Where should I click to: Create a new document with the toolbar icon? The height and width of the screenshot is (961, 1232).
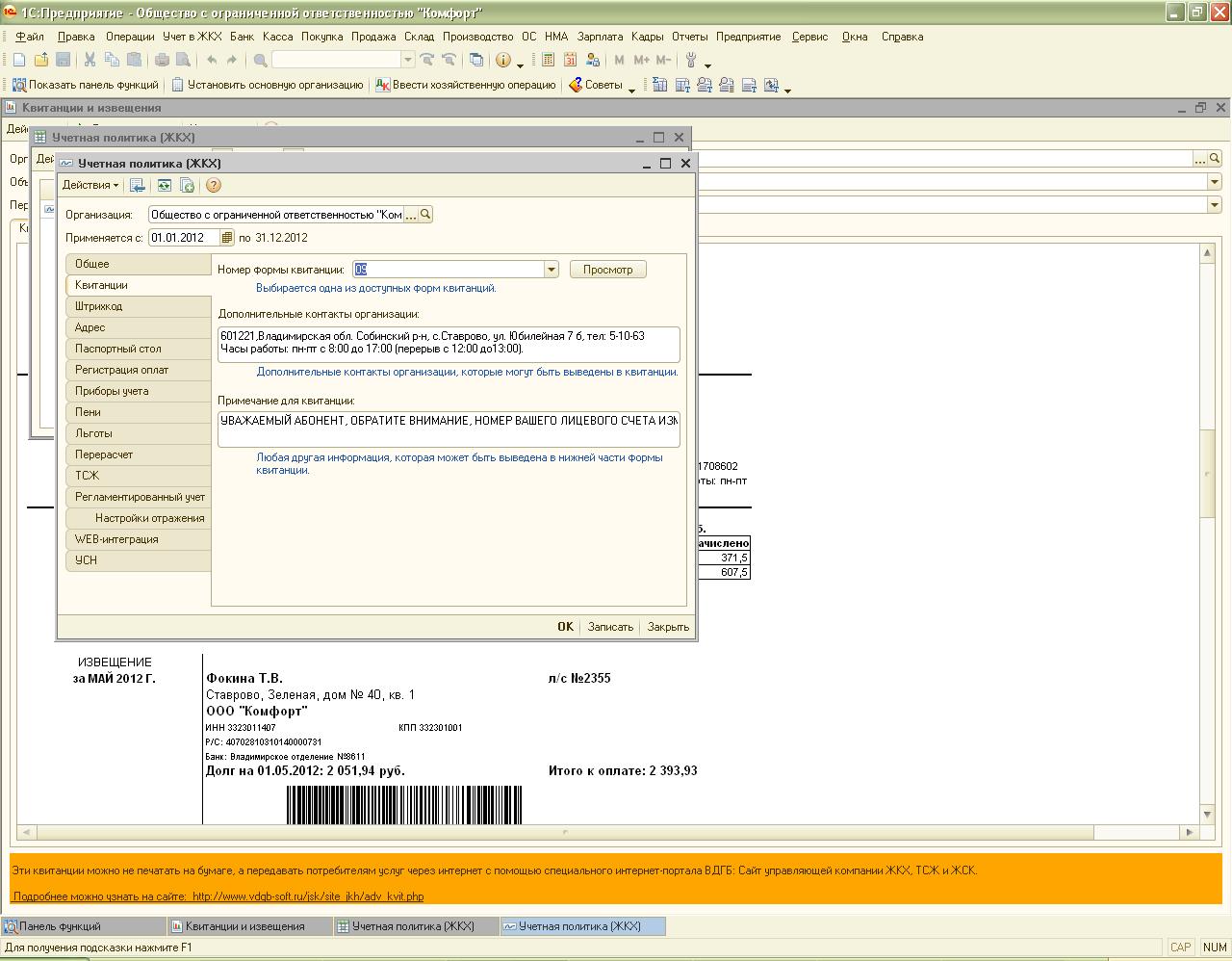(x=19, y=60)
